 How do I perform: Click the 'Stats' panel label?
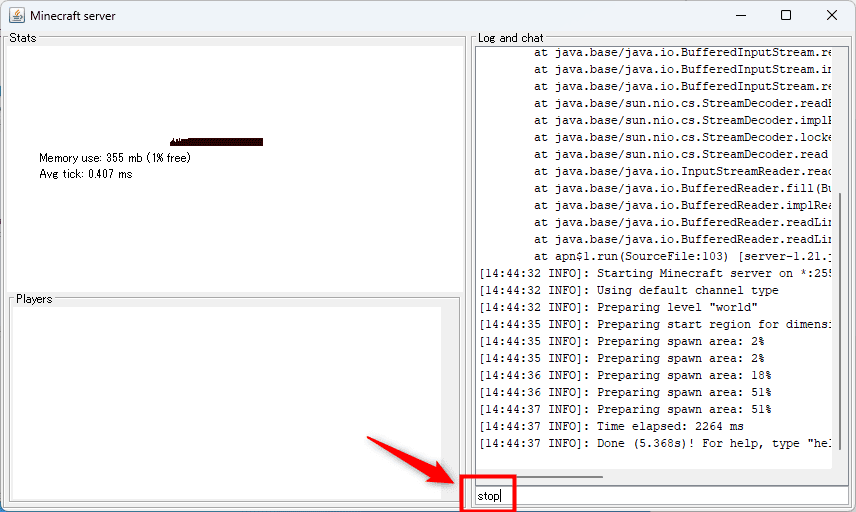23,38
